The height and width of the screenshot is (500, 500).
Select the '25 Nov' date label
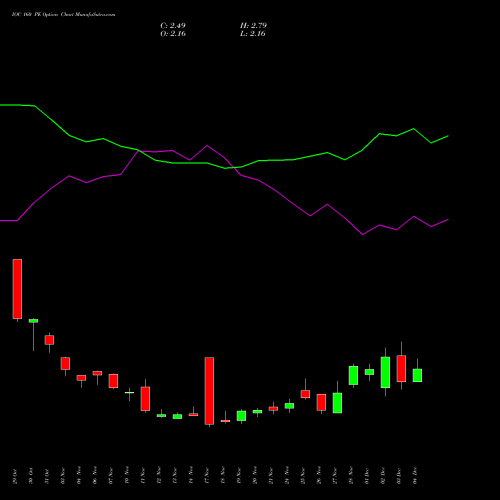pyautogui.click(x=303, y=476)
